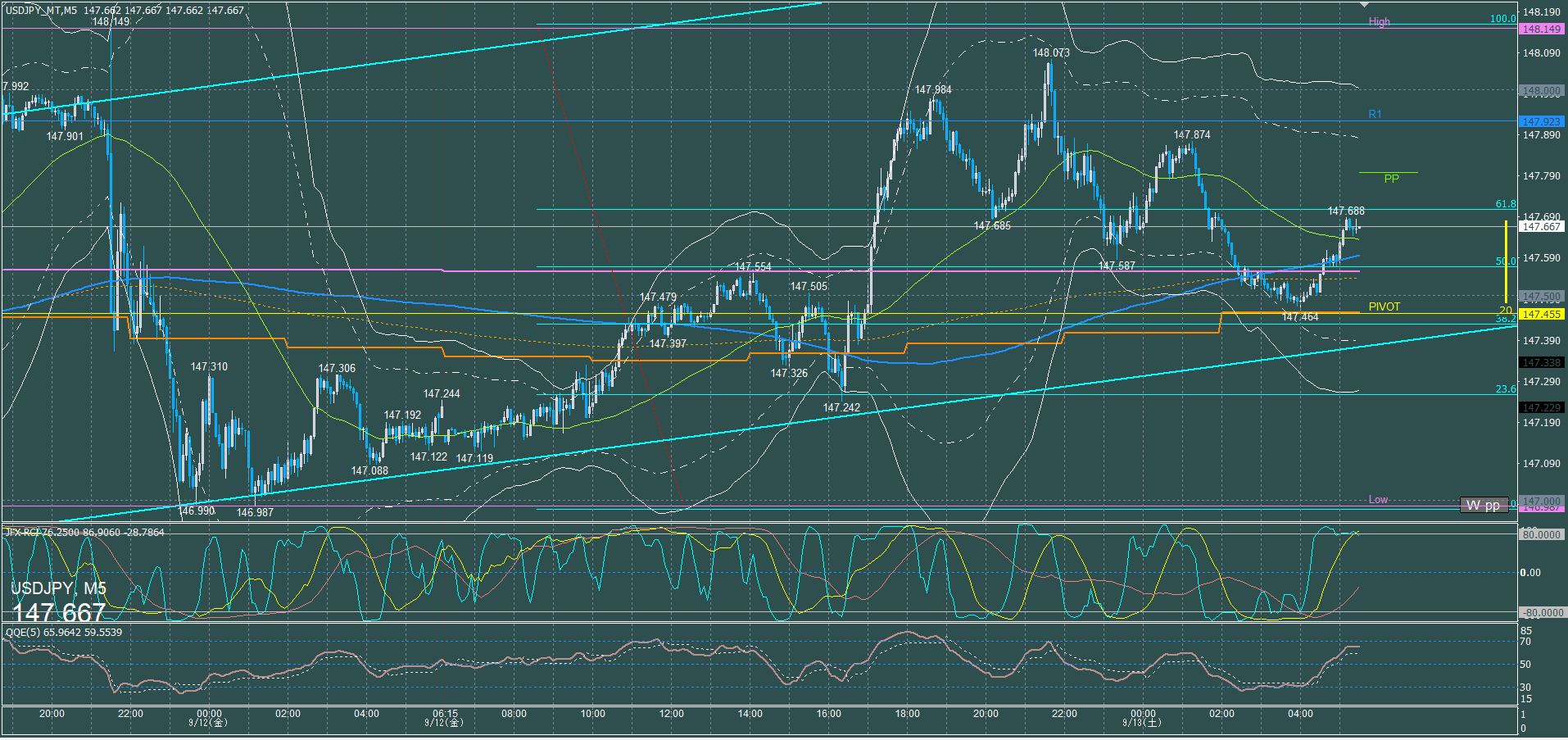1568x740 pixels.
Task: Select the current price 147.667 axis tag
Action: tap(1541, 226)
